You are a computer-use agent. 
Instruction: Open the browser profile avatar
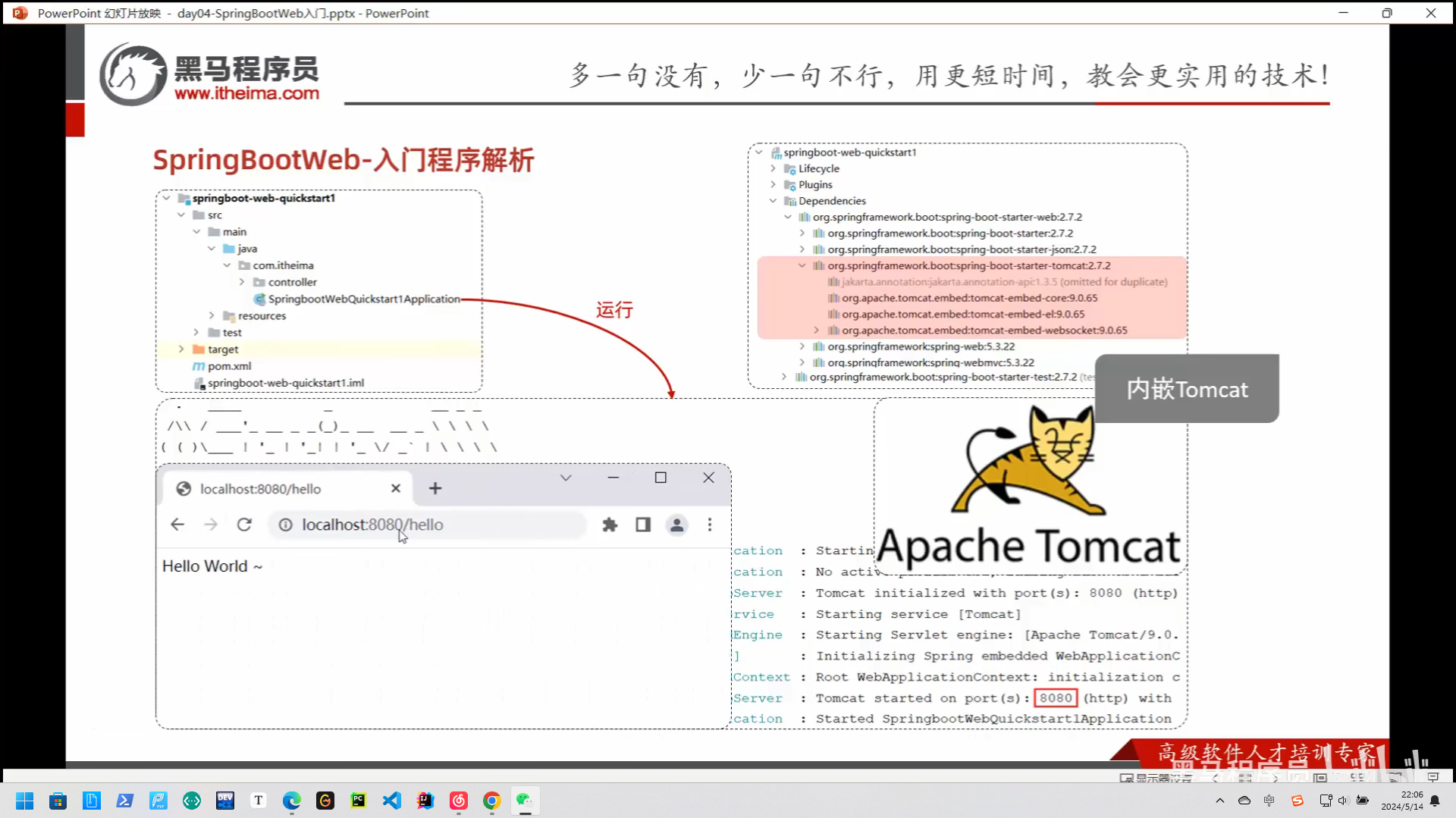677,525
